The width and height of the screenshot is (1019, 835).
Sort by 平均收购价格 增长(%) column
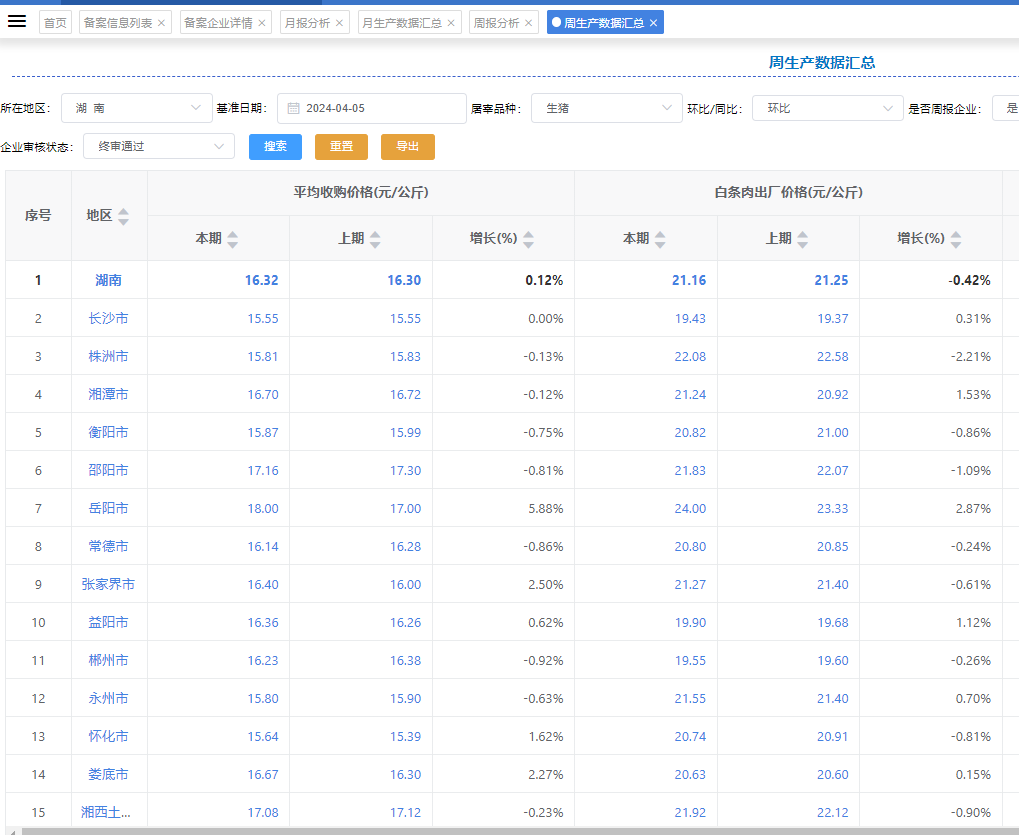528,239
